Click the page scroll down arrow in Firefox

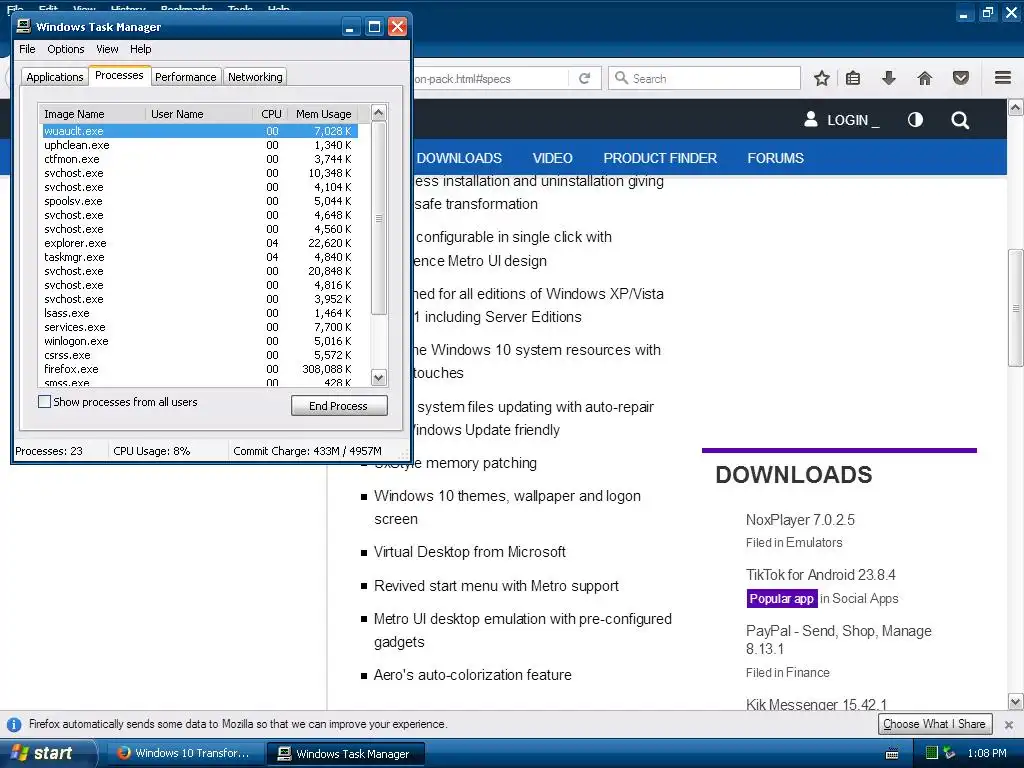(1016, 702)
